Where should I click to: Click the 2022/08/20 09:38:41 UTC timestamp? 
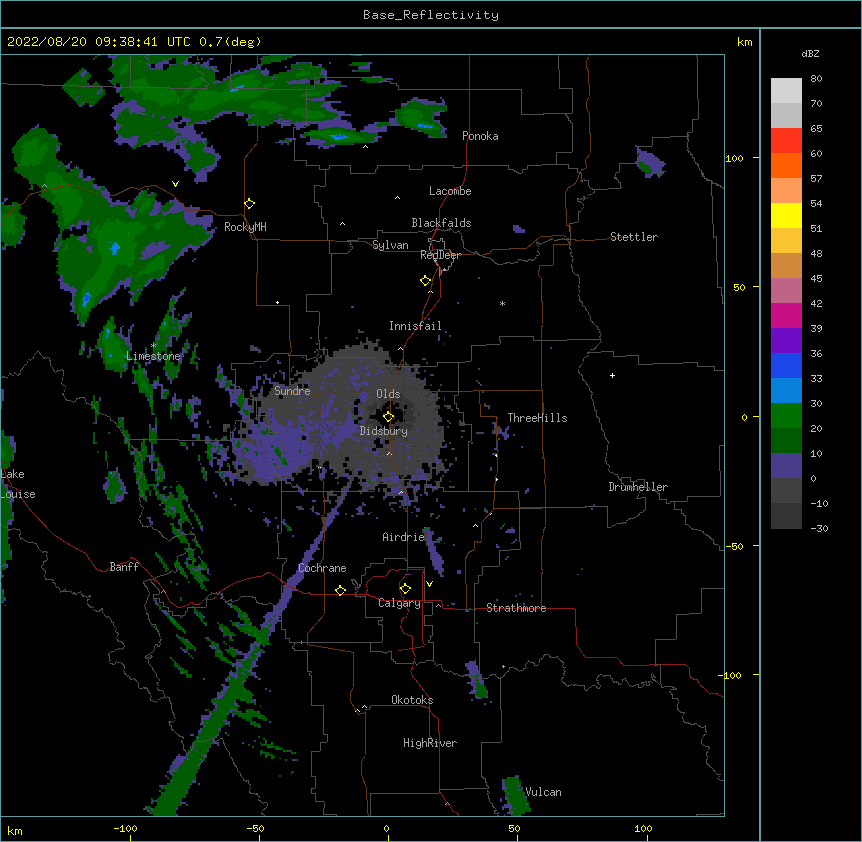tap(99, 42)
